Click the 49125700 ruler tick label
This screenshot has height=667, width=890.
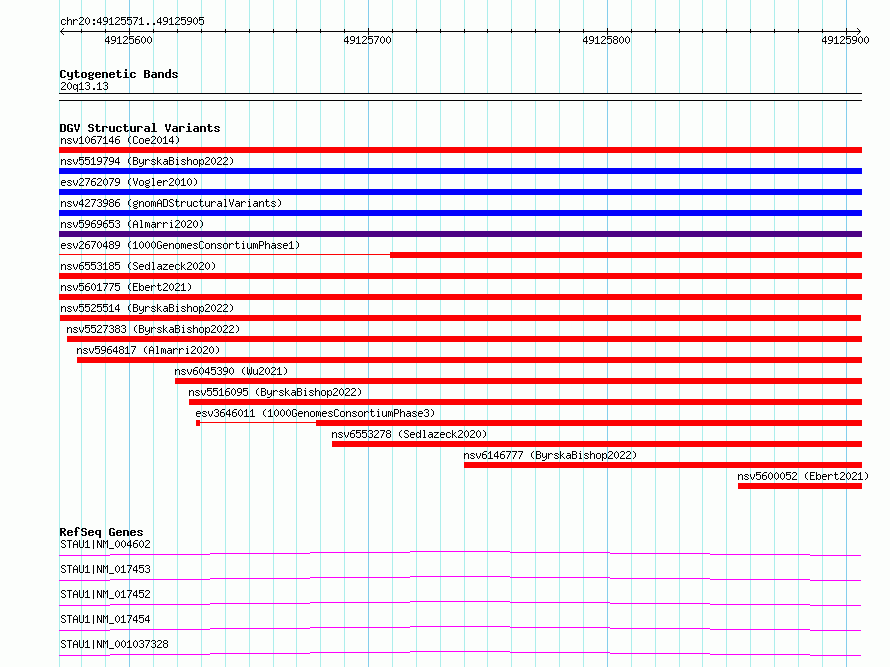367,40
